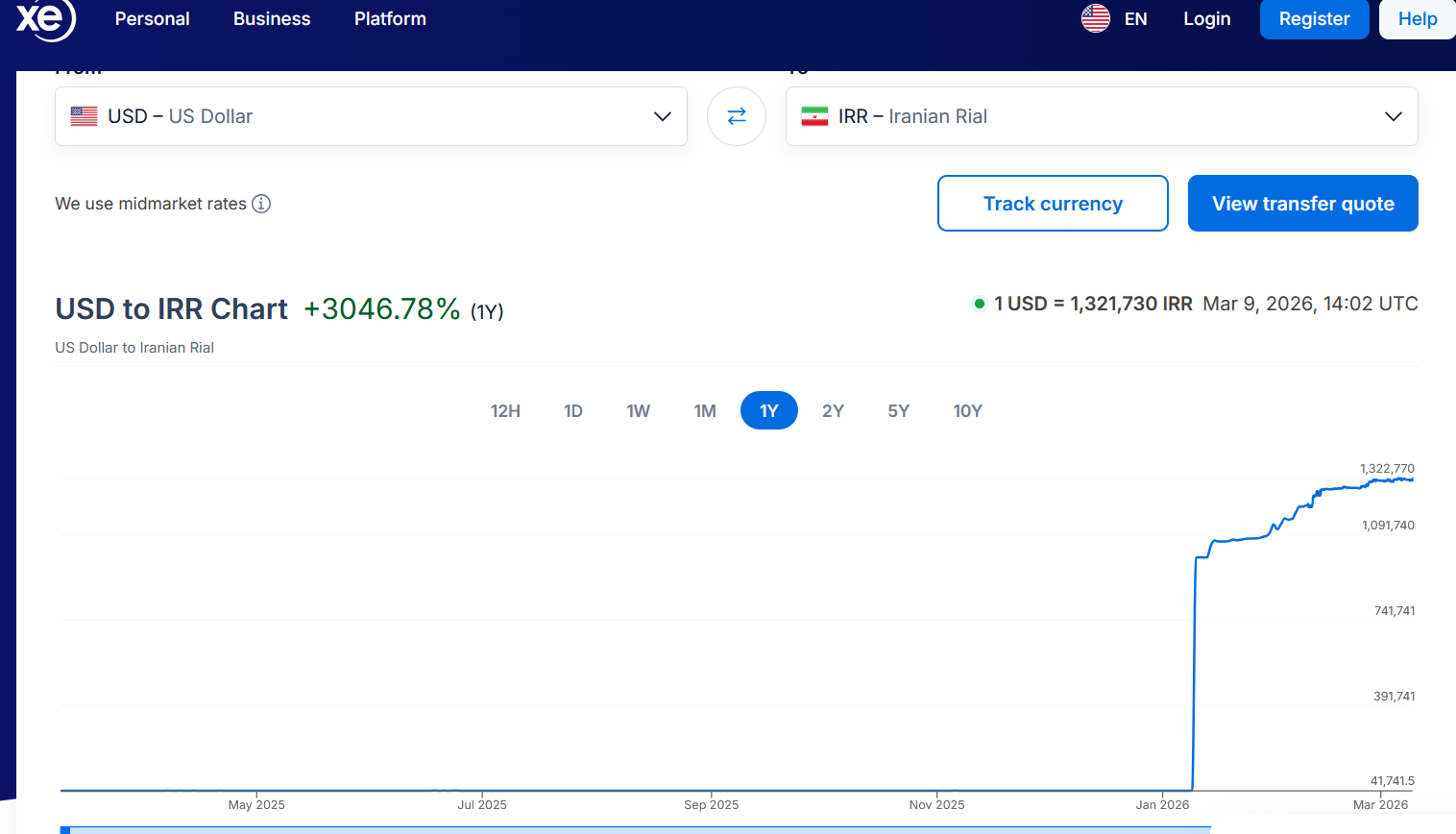Image resolution: width=1456 pixels, height=834 pixels.
Task: Open the Personal menu
Action: tap(152, 19)
